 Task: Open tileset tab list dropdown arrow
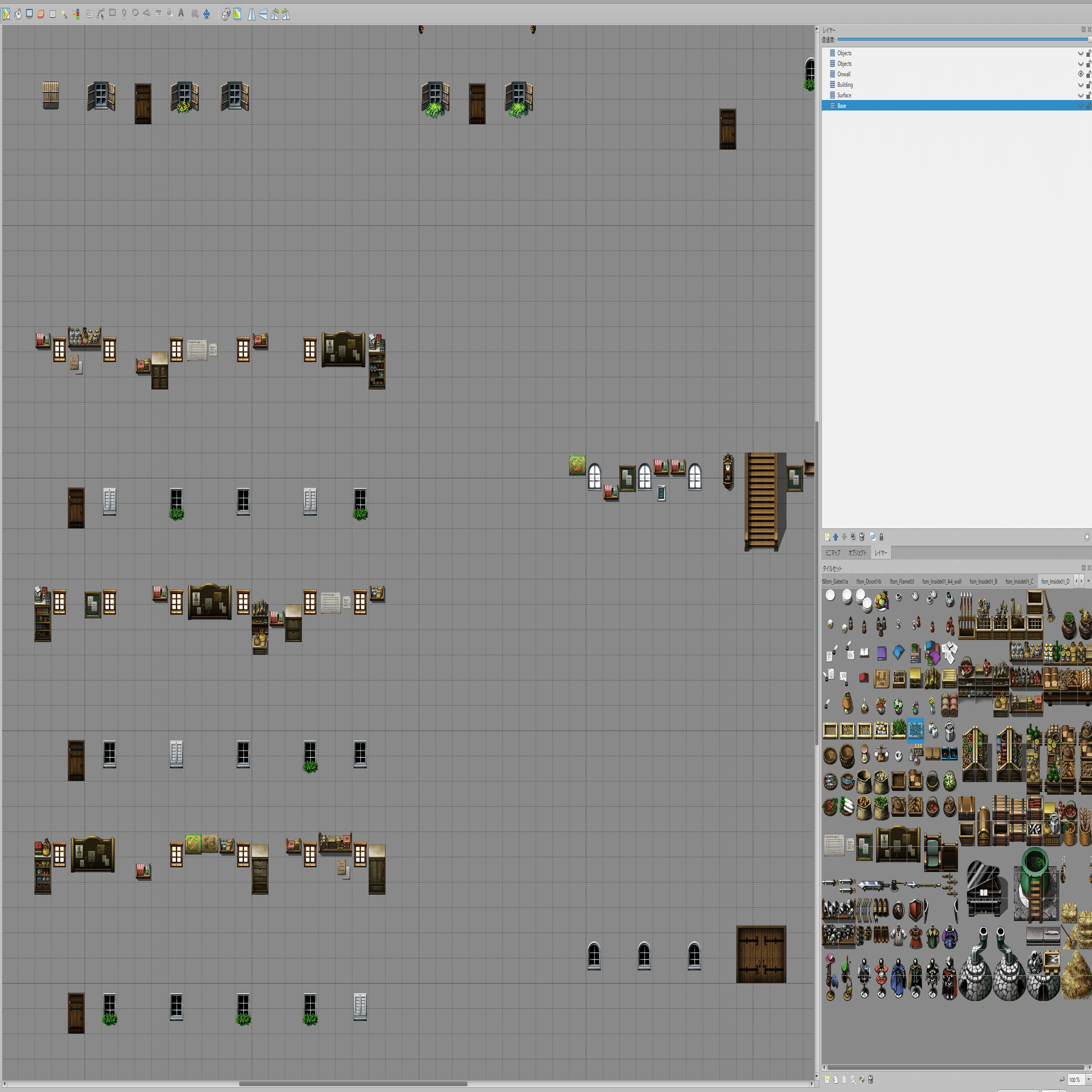click(1088, 581)
